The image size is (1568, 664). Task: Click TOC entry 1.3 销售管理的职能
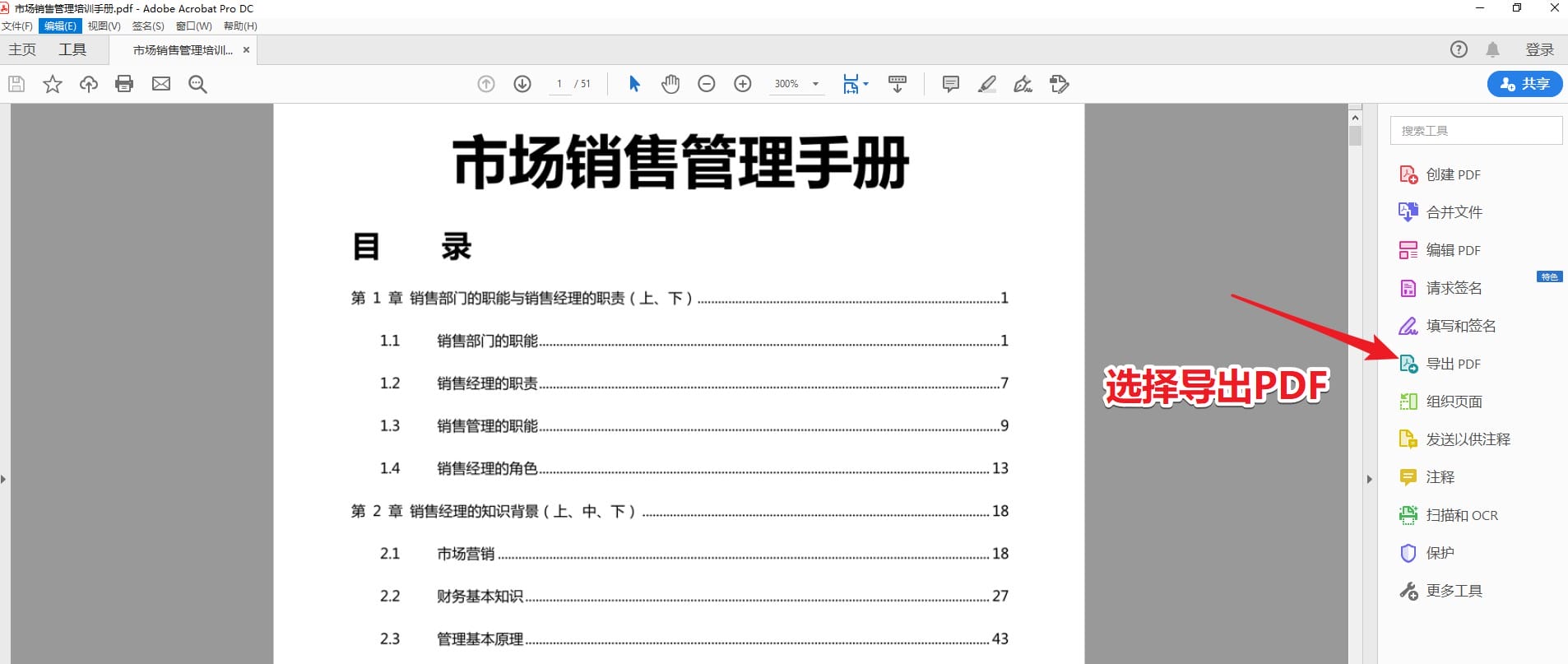point(694,426)
